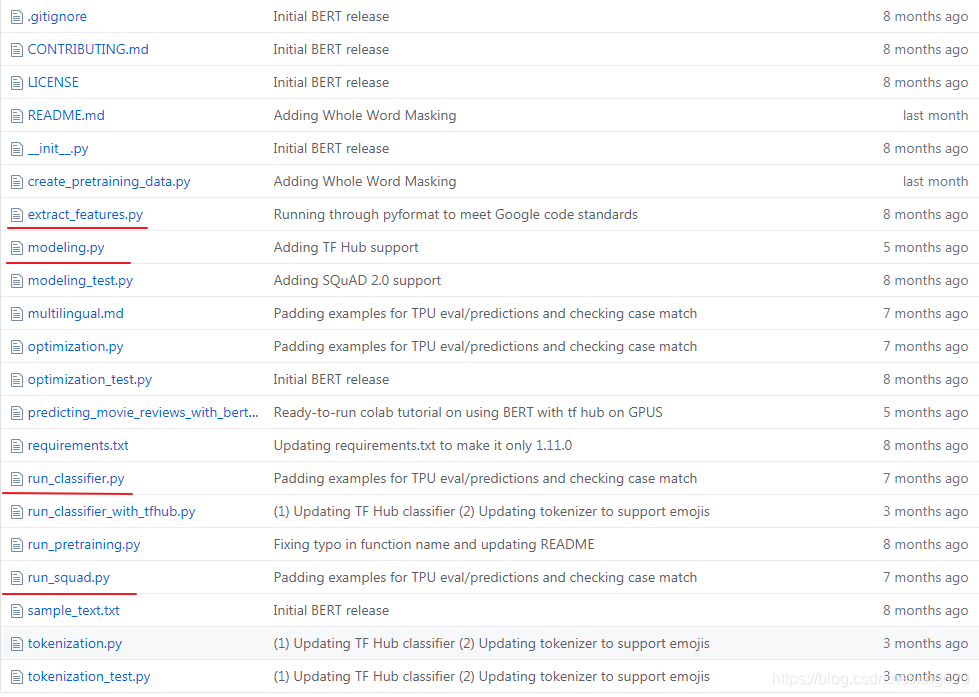Viewport: 979px width, 697px height.
Task: Click the file icon next to run_classifier.py
Action: pos(17,480)
